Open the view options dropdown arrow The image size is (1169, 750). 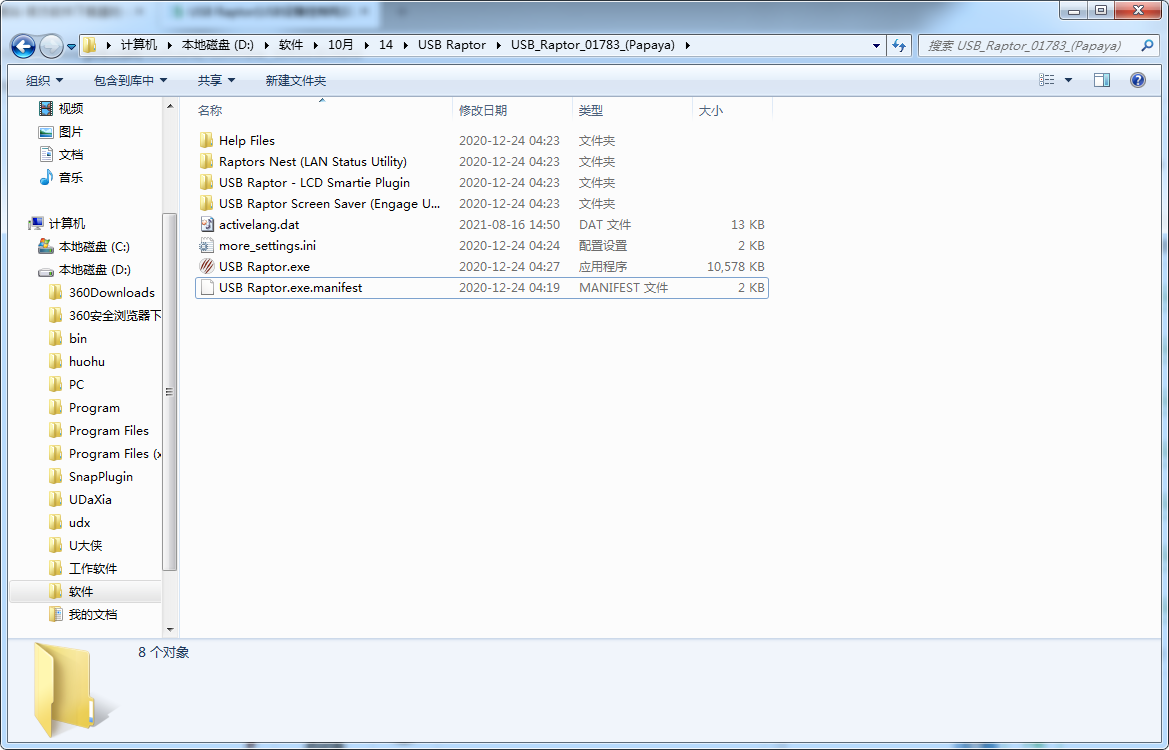pos(1068,80)
